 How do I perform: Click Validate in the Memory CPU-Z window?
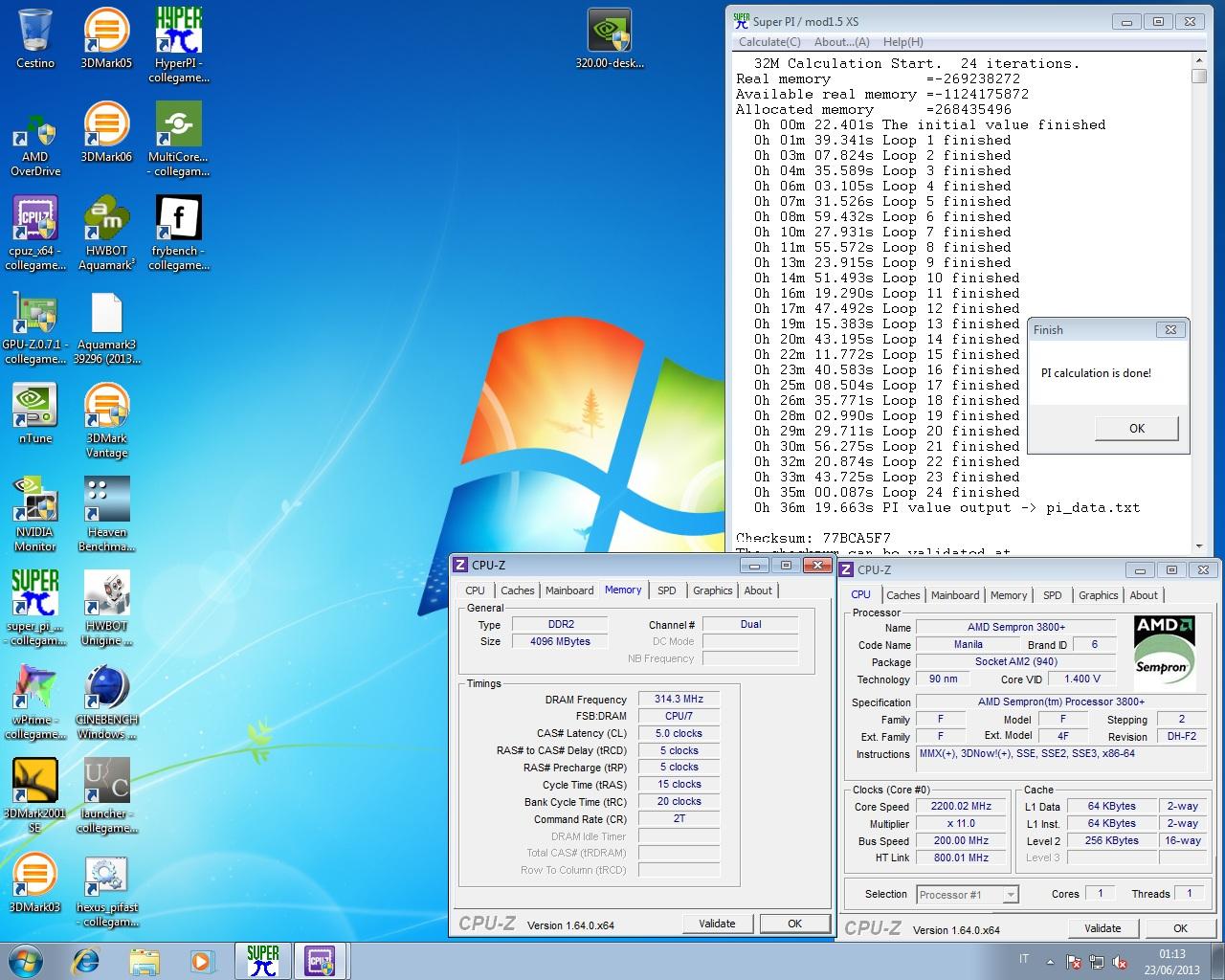click(717, 924)
